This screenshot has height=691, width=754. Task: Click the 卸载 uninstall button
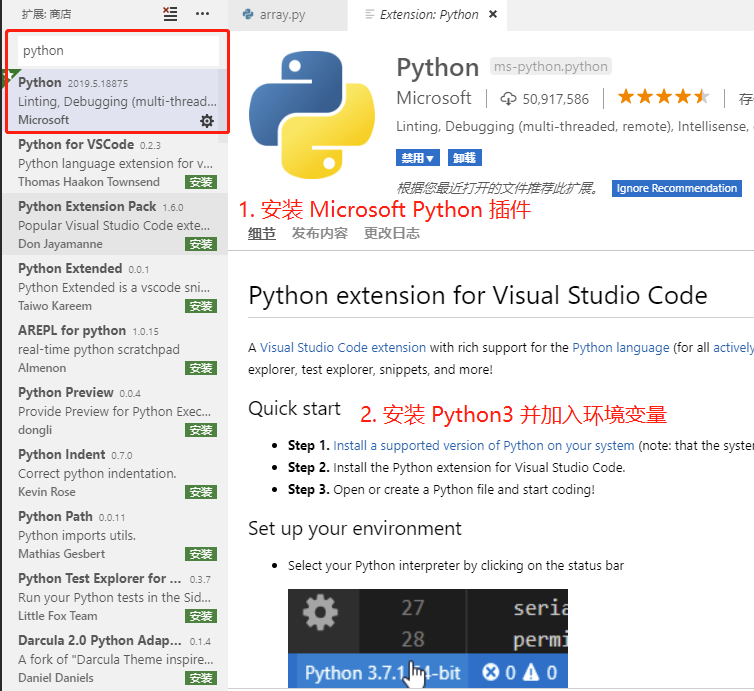(x=464, y=158)
